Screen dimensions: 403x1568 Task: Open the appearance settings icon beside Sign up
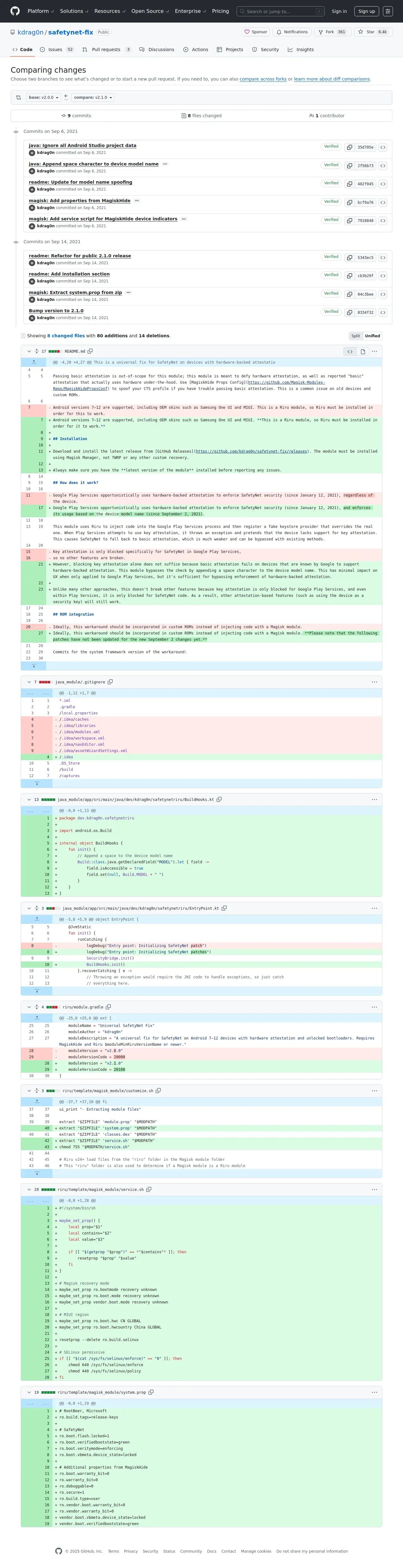click(x=388, y=11)
